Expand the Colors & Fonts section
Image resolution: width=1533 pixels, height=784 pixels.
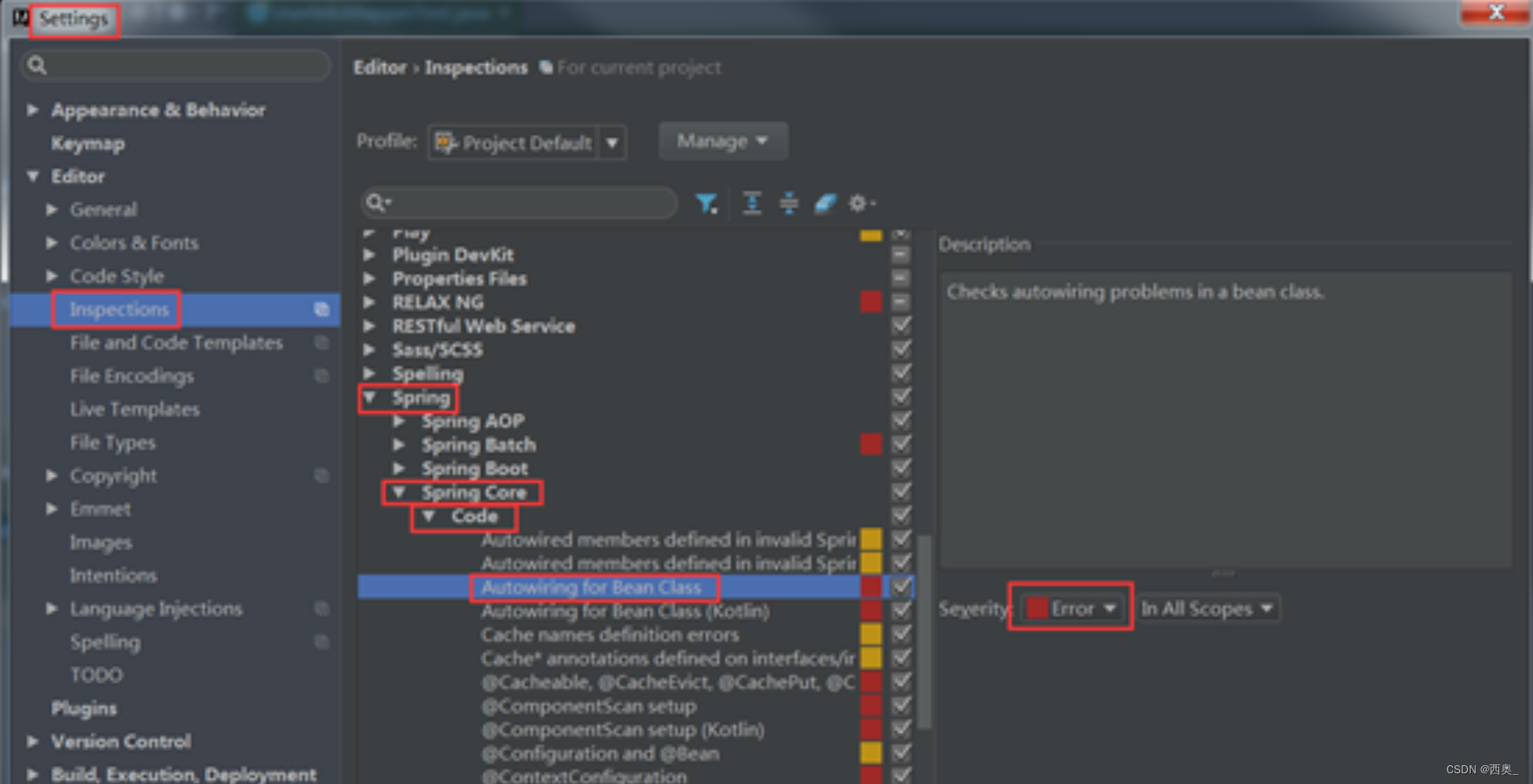[x=52, y=242]
